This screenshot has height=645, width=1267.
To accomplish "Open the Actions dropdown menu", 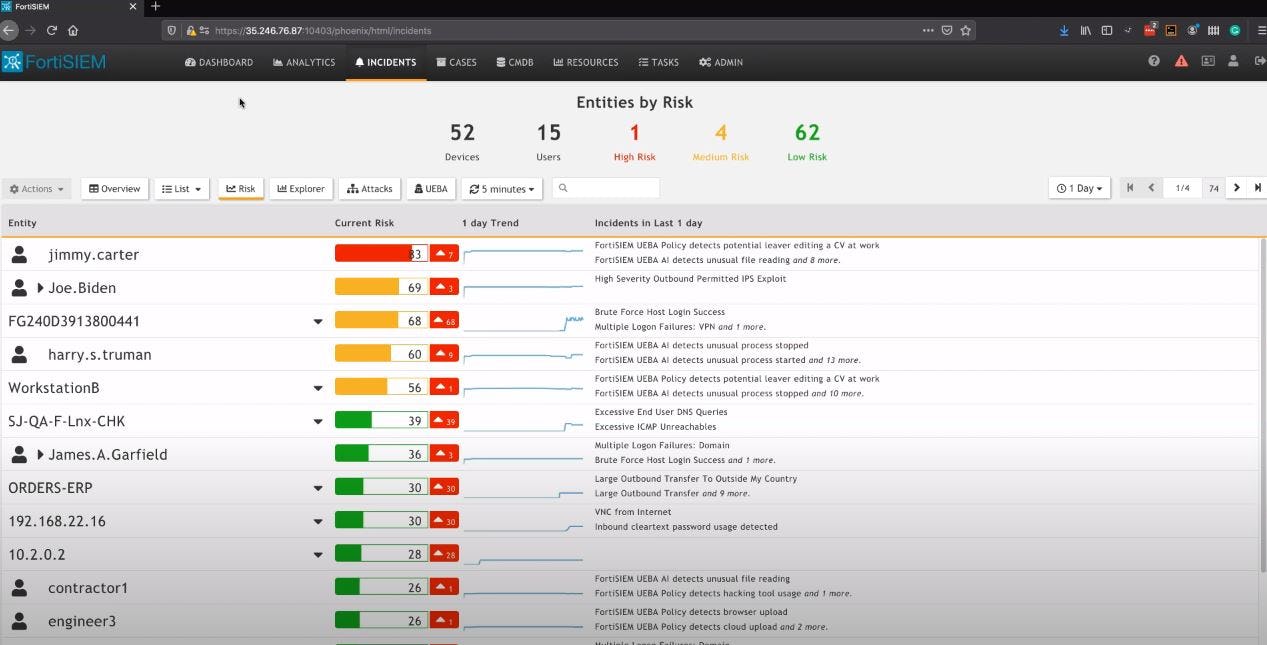I will (x=36, y=188).
